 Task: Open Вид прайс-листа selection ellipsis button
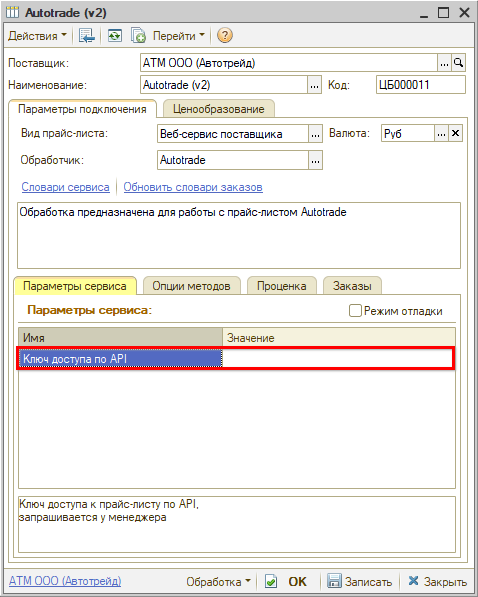pyautogui.click(x=315, y=134)
